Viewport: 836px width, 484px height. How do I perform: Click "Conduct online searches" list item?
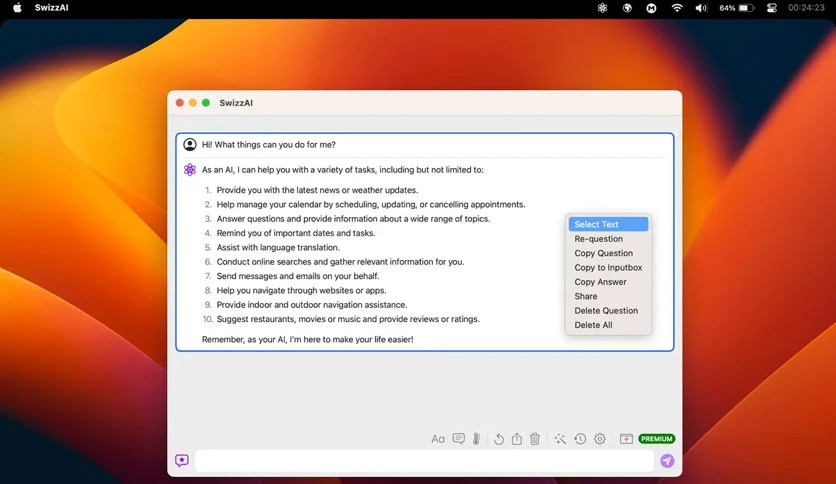340,262
